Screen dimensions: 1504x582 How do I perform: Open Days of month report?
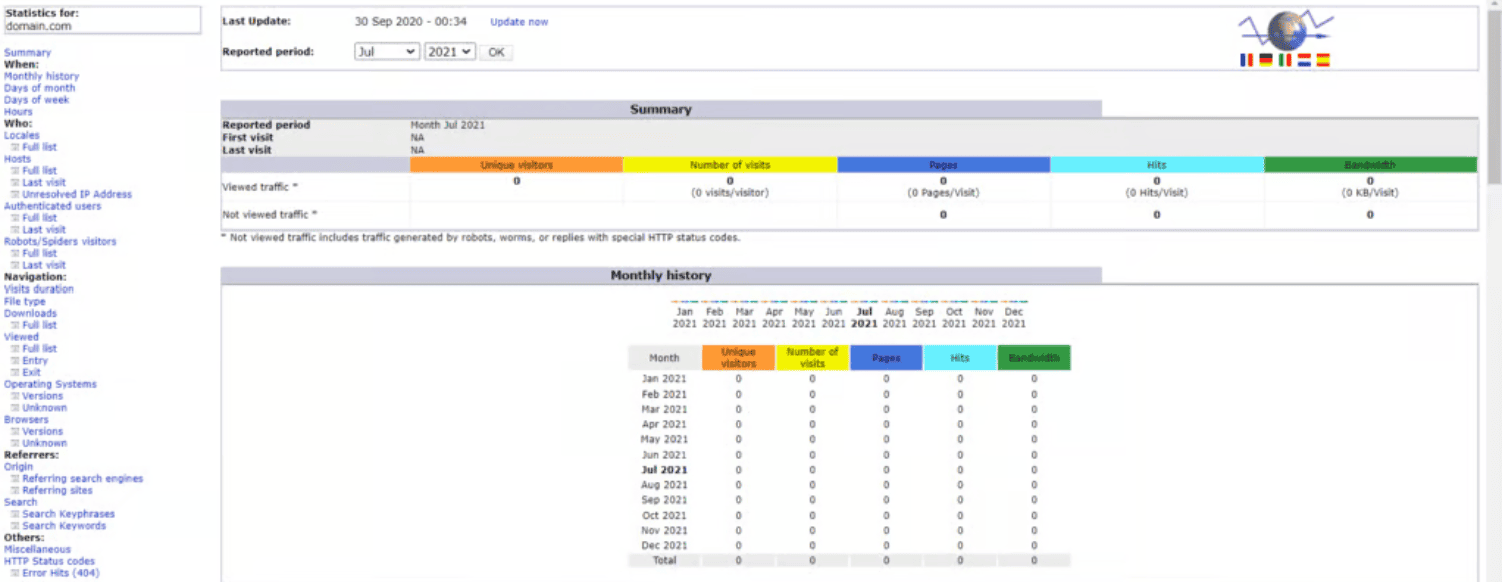[39, 88]
